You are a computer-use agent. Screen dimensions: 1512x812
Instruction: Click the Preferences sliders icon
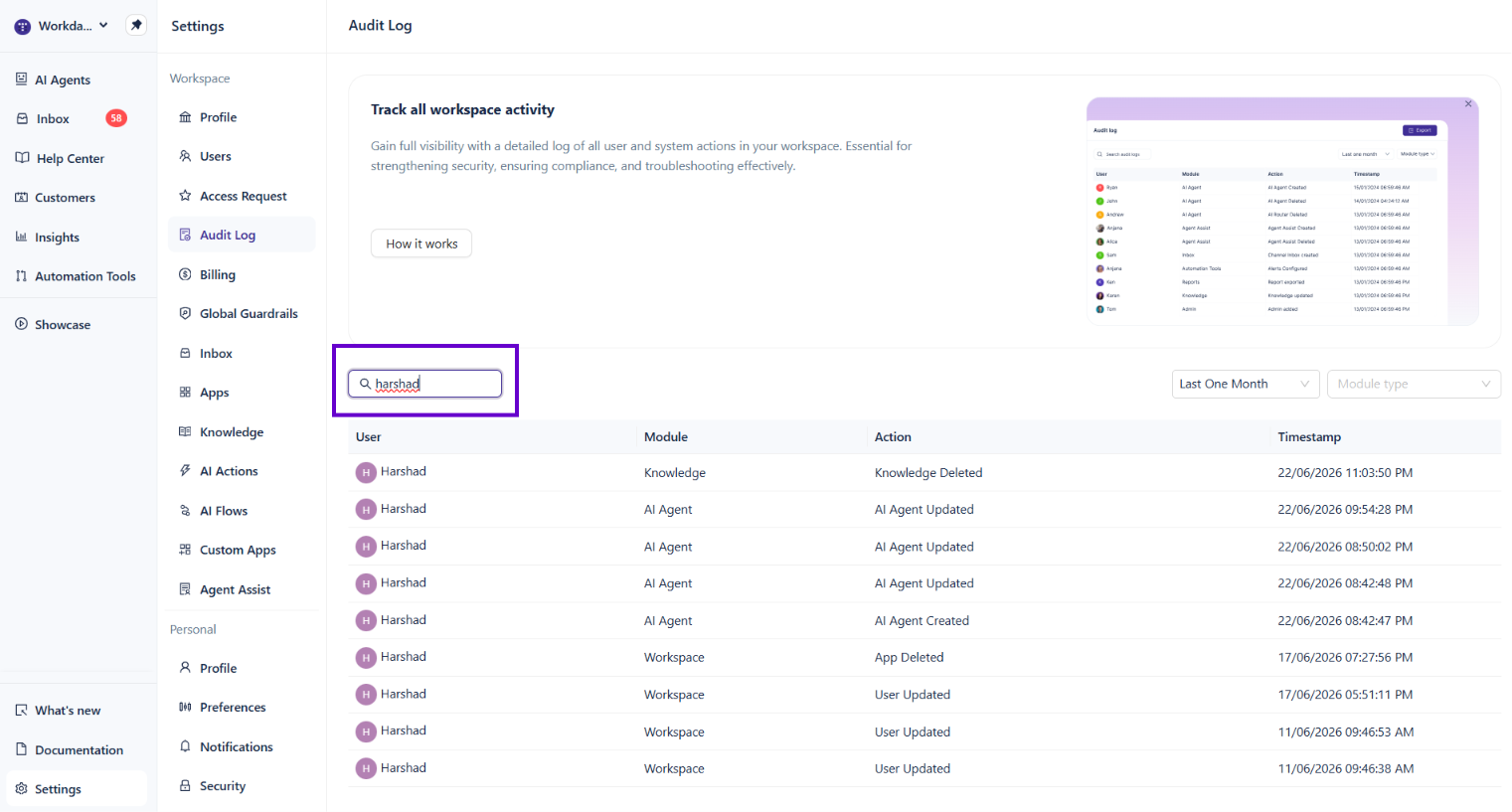click(185, 708)
